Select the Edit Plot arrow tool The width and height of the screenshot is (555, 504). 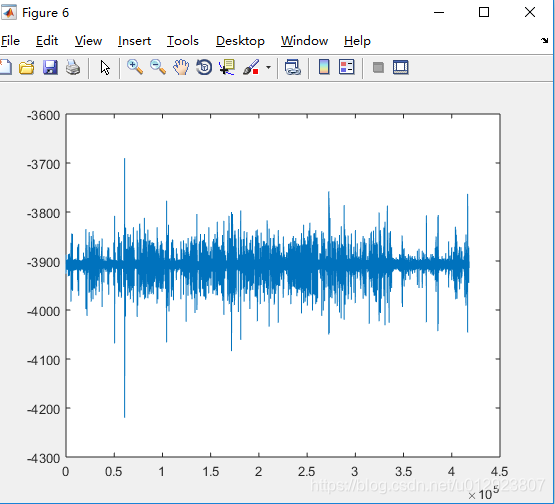[105, 67]
